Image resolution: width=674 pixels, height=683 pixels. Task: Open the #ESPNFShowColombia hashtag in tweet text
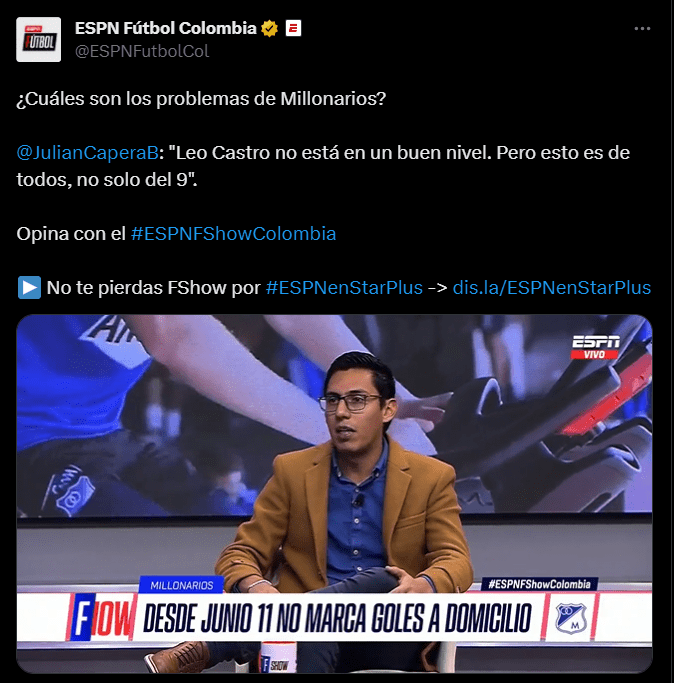click(234, 234)
